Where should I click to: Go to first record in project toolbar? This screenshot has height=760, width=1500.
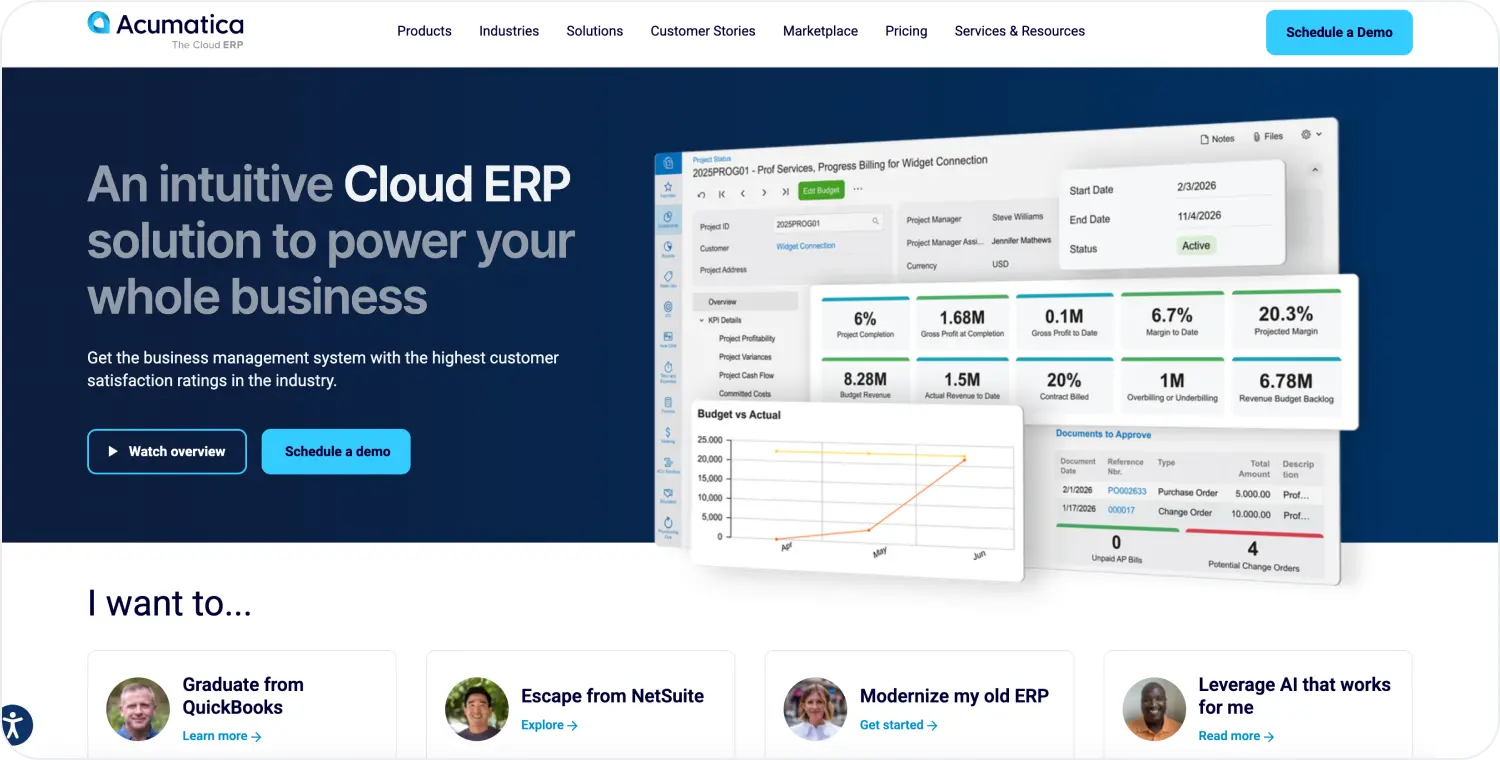722,194
